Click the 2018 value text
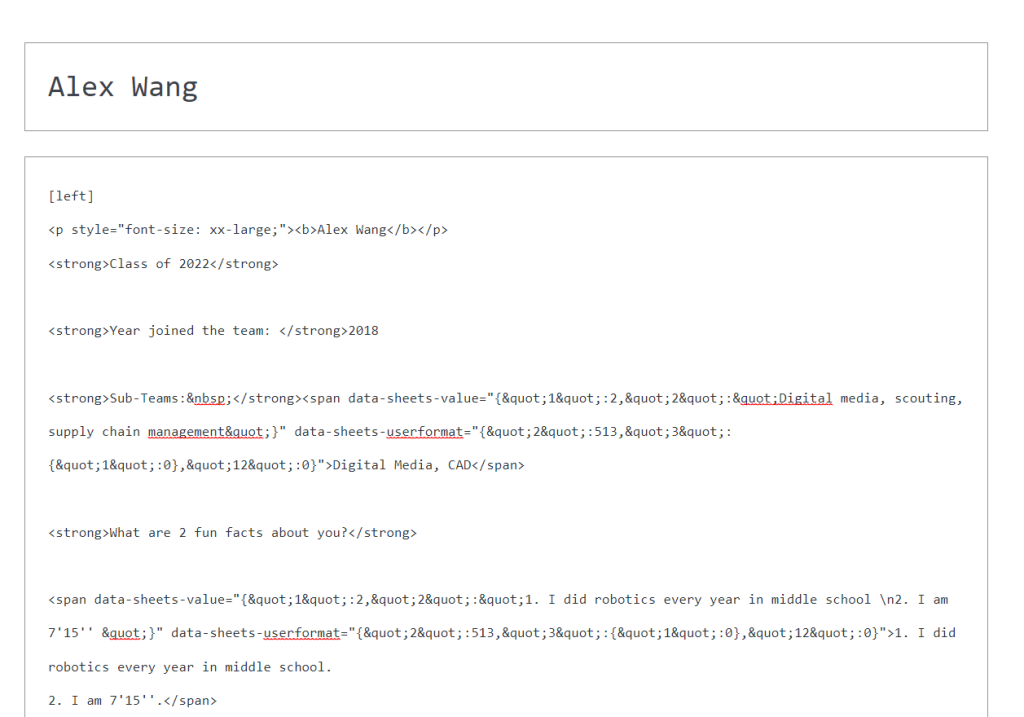 362,330
